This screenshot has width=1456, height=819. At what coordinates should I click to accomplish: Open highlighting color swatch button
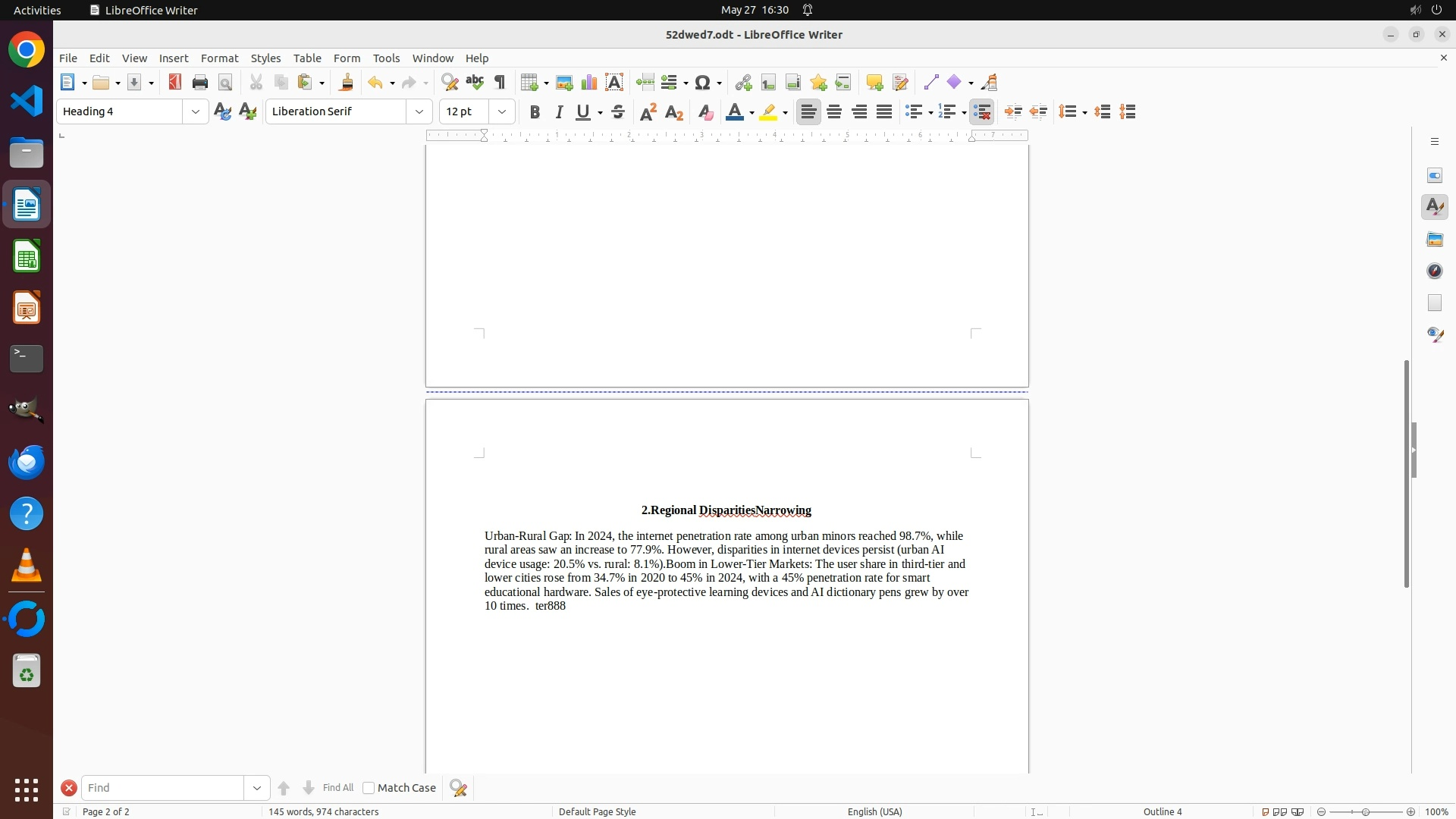(x=768, y=112)
